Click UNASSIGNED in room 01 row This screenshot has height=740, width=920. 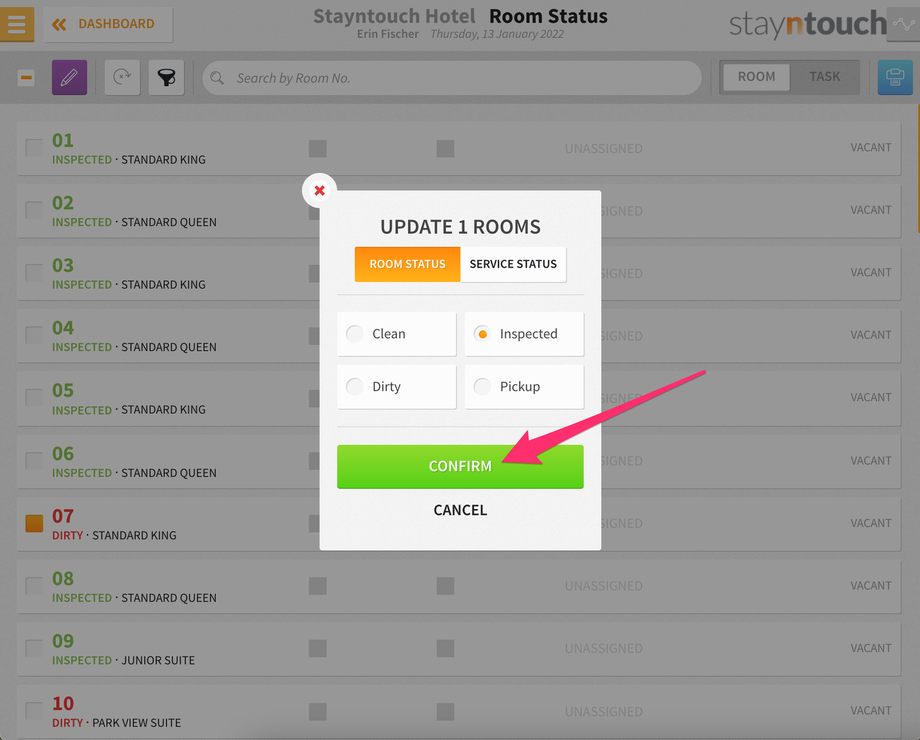click(x=603, y=148)
